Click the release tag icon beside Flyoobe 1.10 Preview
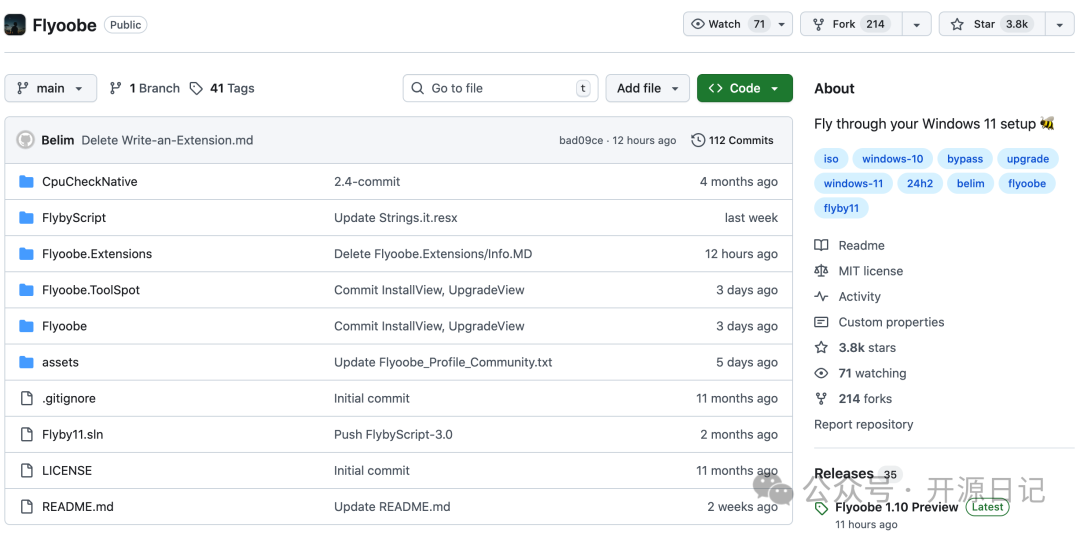The width and height of the screenshot is (1080, 533). pos(821,508)
